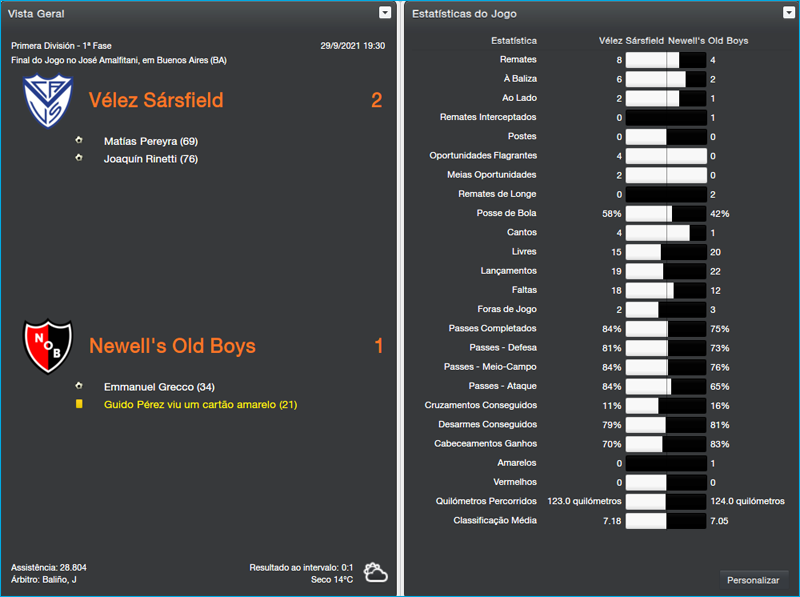Open the Vista Geral panel dropdown arrow
Screen dimensions: 800x597
(x=385, y=13)
